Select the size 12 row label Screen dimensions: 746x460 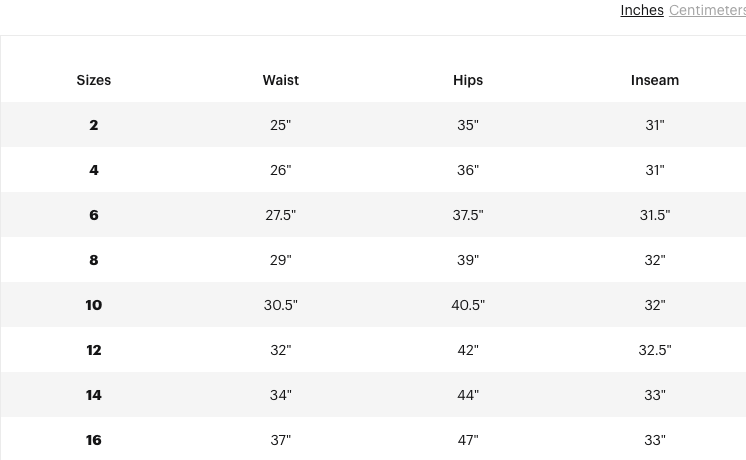[x=94, y=350]
